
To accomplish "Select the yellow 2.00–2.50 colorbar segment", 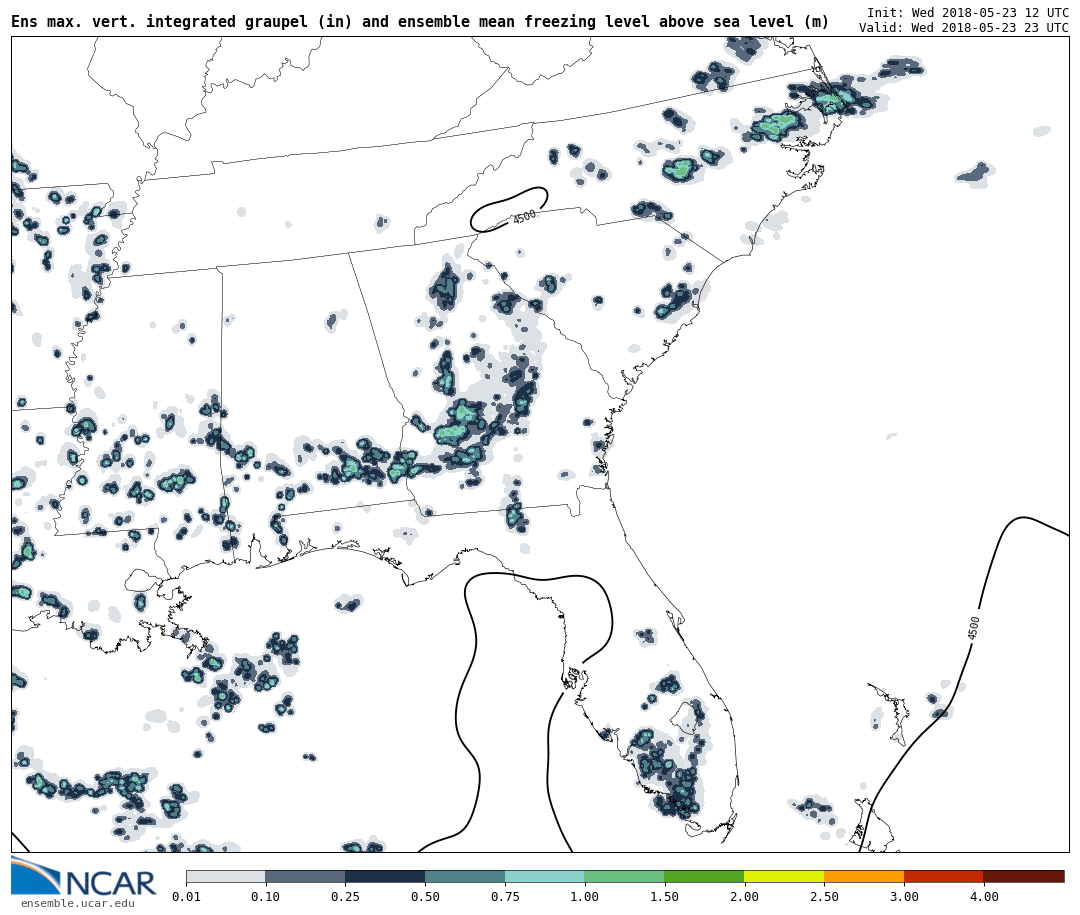I will coord(784,876).
